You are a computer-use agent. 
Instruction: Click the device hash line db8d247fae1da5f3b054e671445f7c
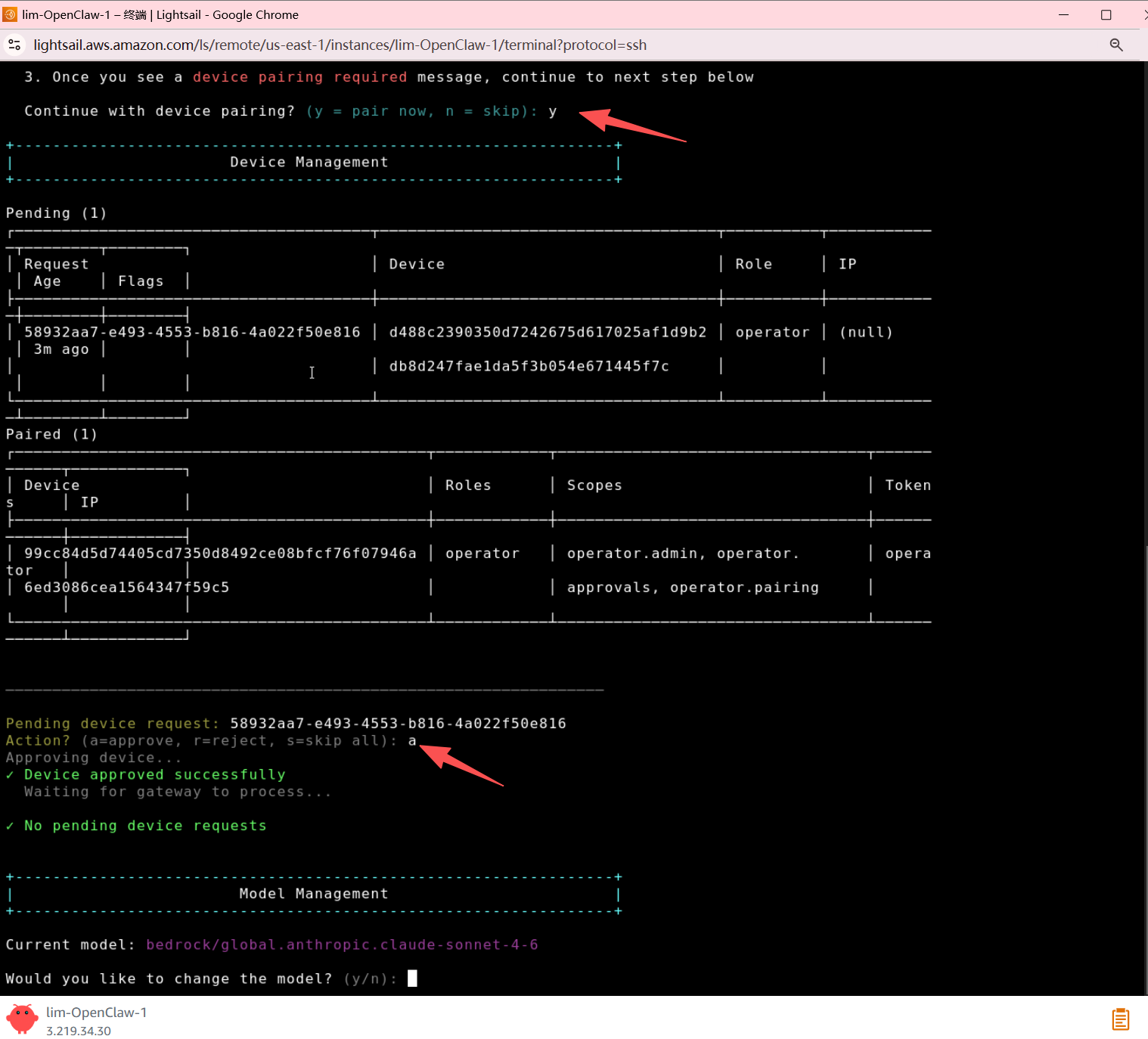(529, 366)
